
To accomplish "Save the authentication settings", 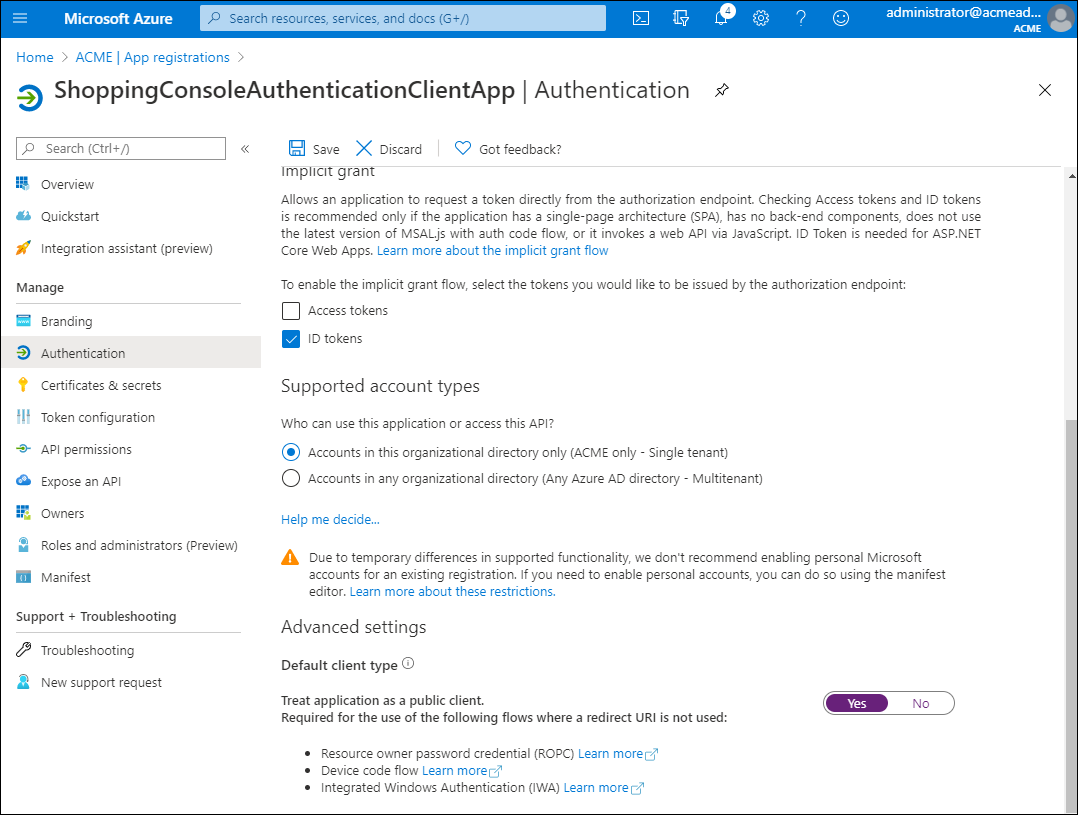I will 314,149.
